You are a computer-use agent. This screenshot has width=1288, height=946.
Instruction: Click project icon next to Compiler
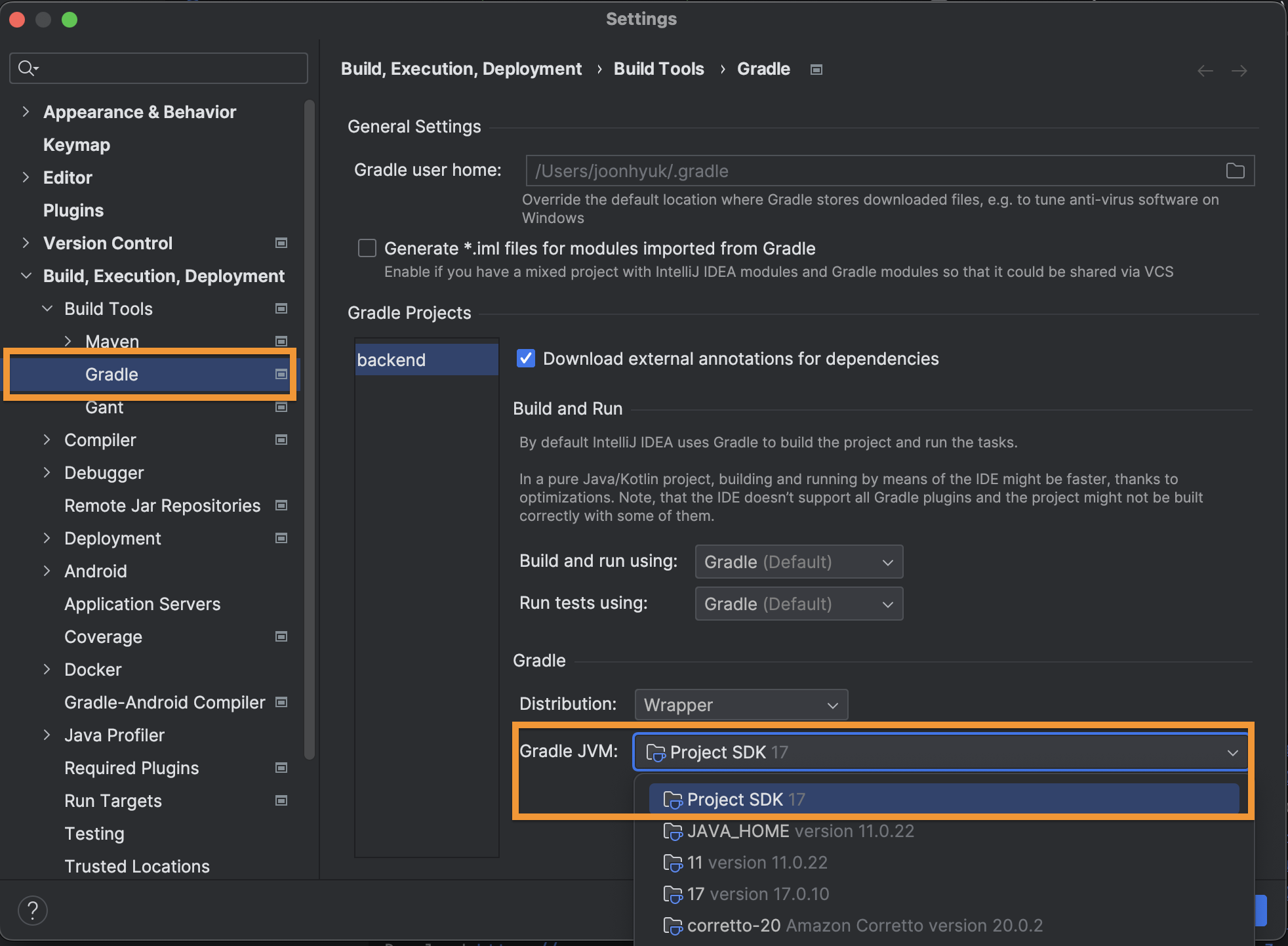[x=281, y=440]
